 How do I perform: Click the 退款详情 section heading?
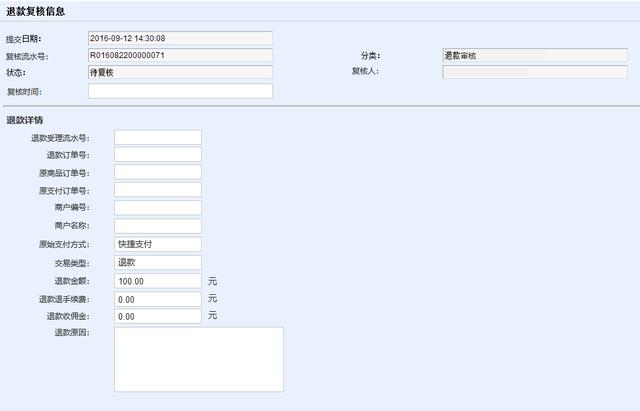point(24,120)
